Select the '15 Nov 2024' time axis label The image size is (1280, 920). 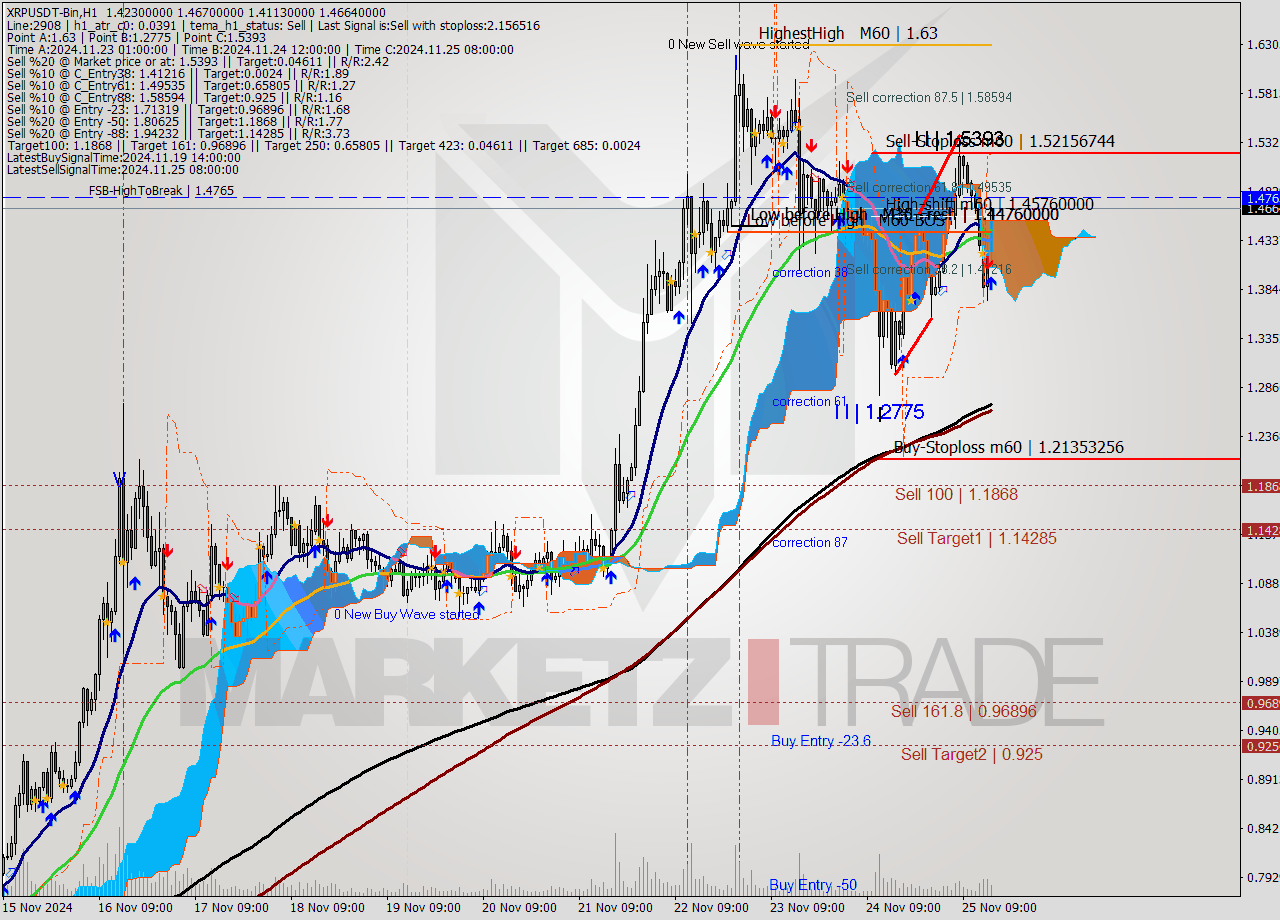pos(38,908)
